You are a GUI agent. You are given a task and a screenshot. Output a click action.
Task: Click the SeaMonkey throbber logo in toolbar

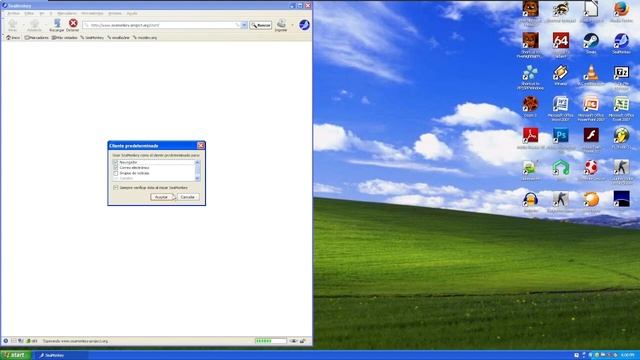click(304, 25)
